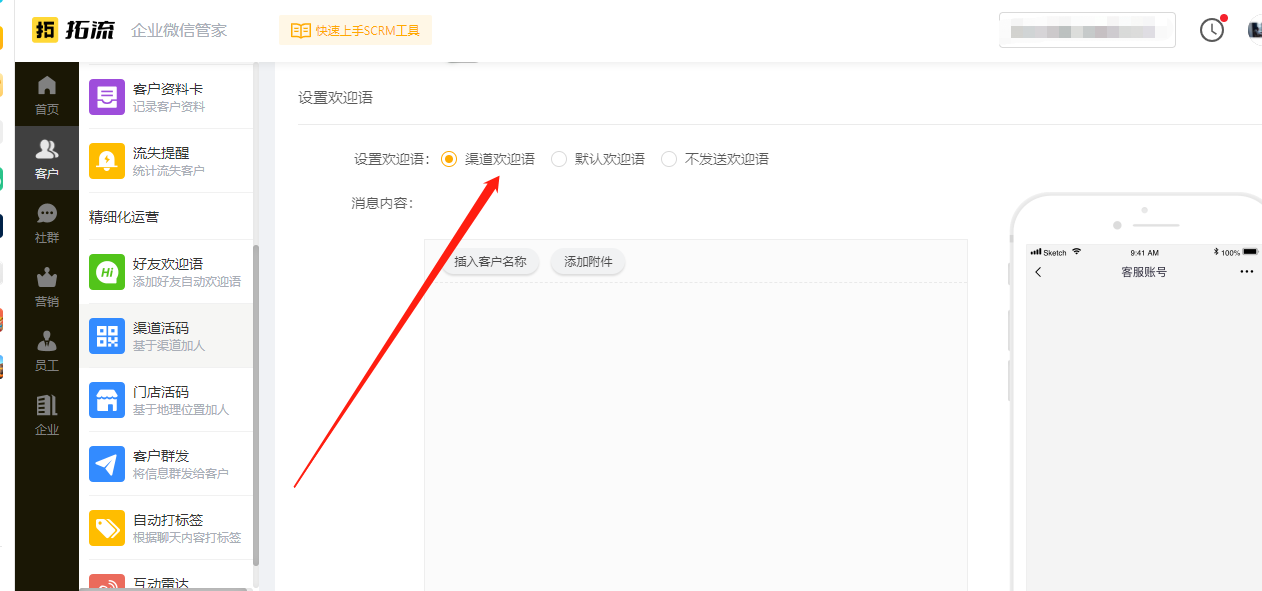Click the 流失提醒 bell icon
This screenshot has width=1262, height=591.
[x=107, y=161]
